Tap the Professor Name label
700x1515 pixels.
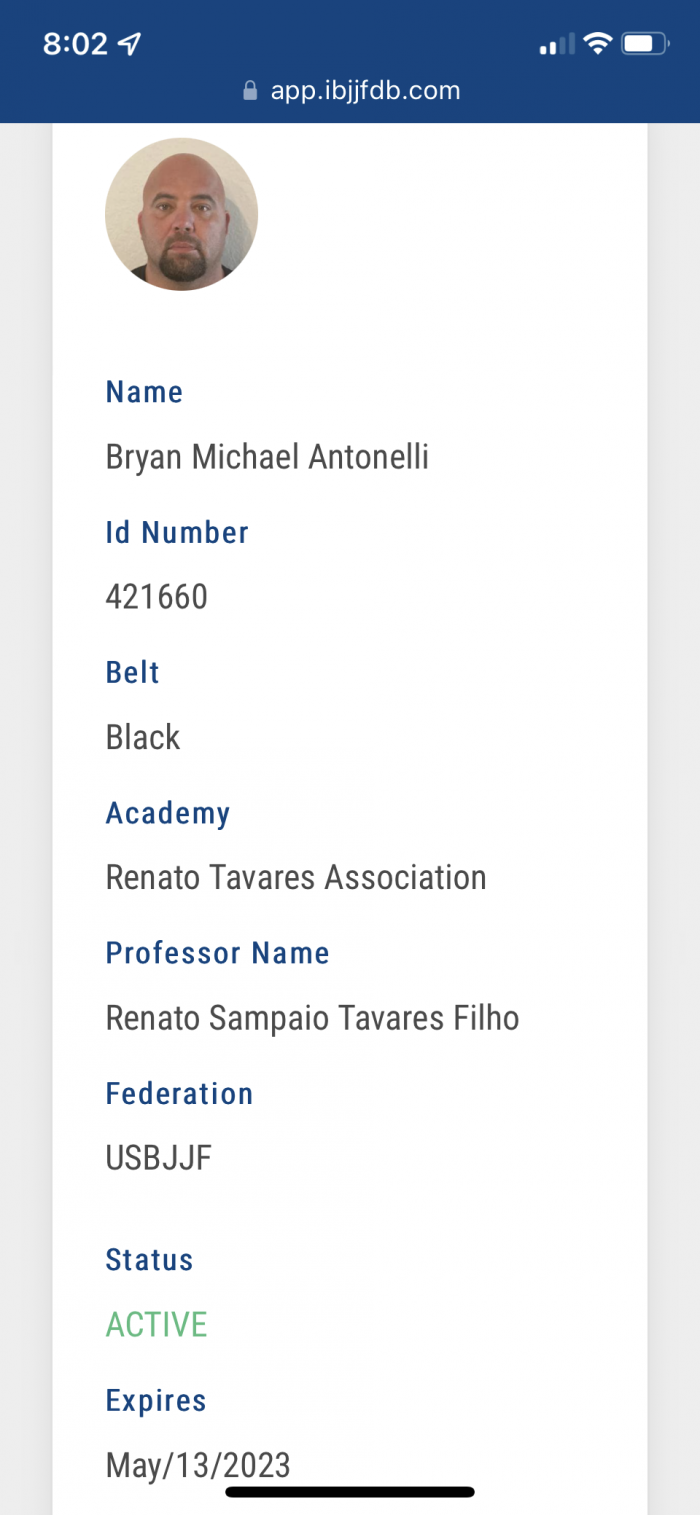(217, 953)
